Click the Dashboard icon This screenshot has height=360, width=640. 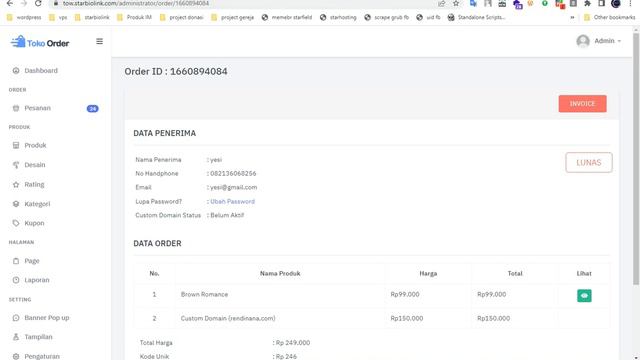(x=16, y=71)
